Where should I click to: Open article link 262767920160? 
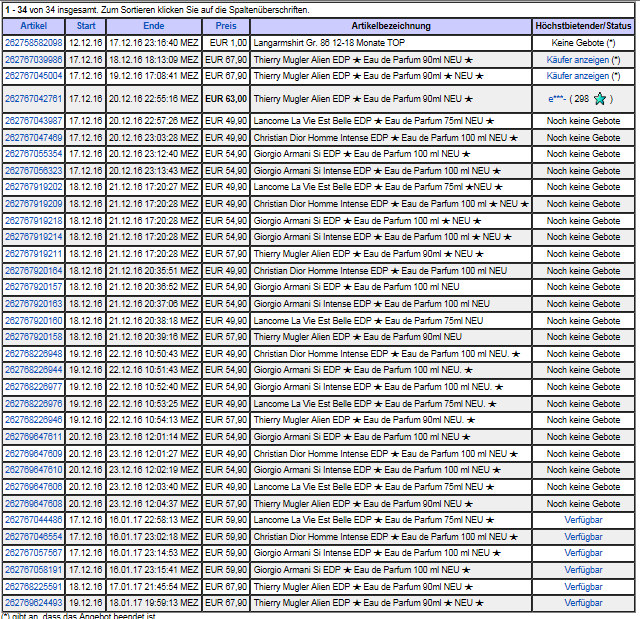point(33,321)
